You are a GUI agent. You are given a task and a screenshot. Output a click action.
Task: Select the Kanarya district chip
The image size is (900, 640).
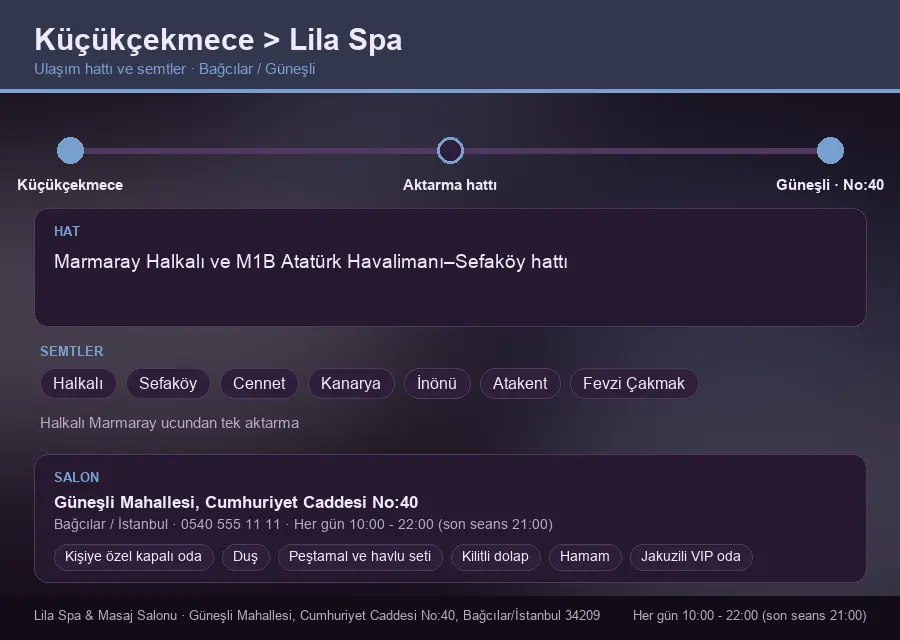351,383
